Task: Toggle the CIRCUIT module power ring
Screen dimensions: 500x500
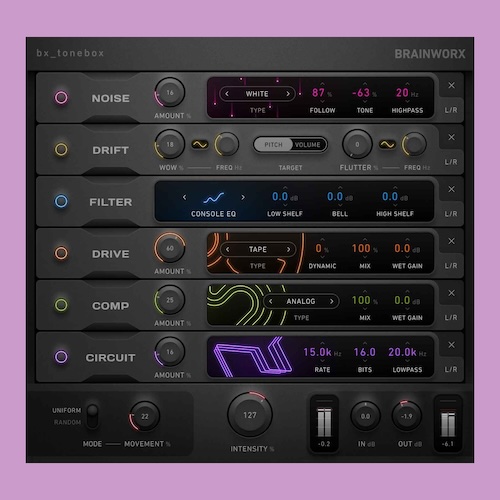Action: click(x=61, y=357)
